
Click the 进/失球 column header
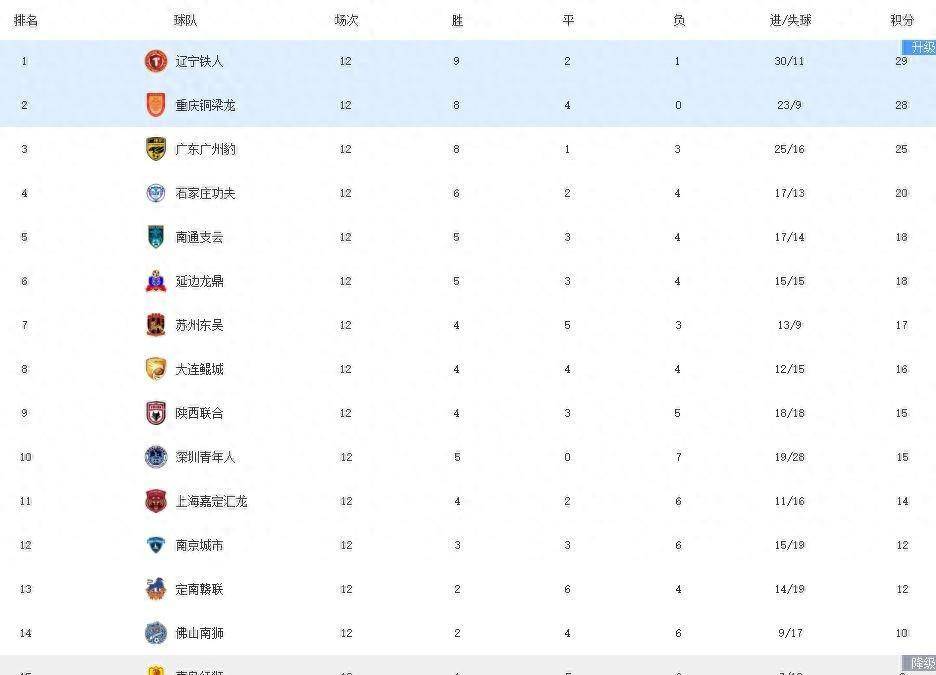pos(790,20)
